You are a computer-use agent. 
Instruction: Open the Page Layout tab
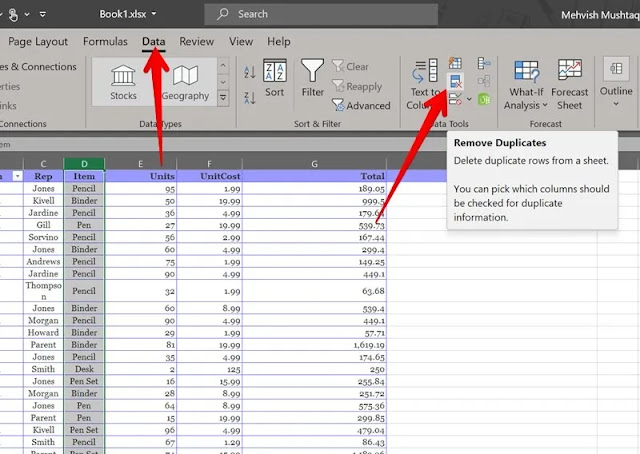tap(38, 42)
